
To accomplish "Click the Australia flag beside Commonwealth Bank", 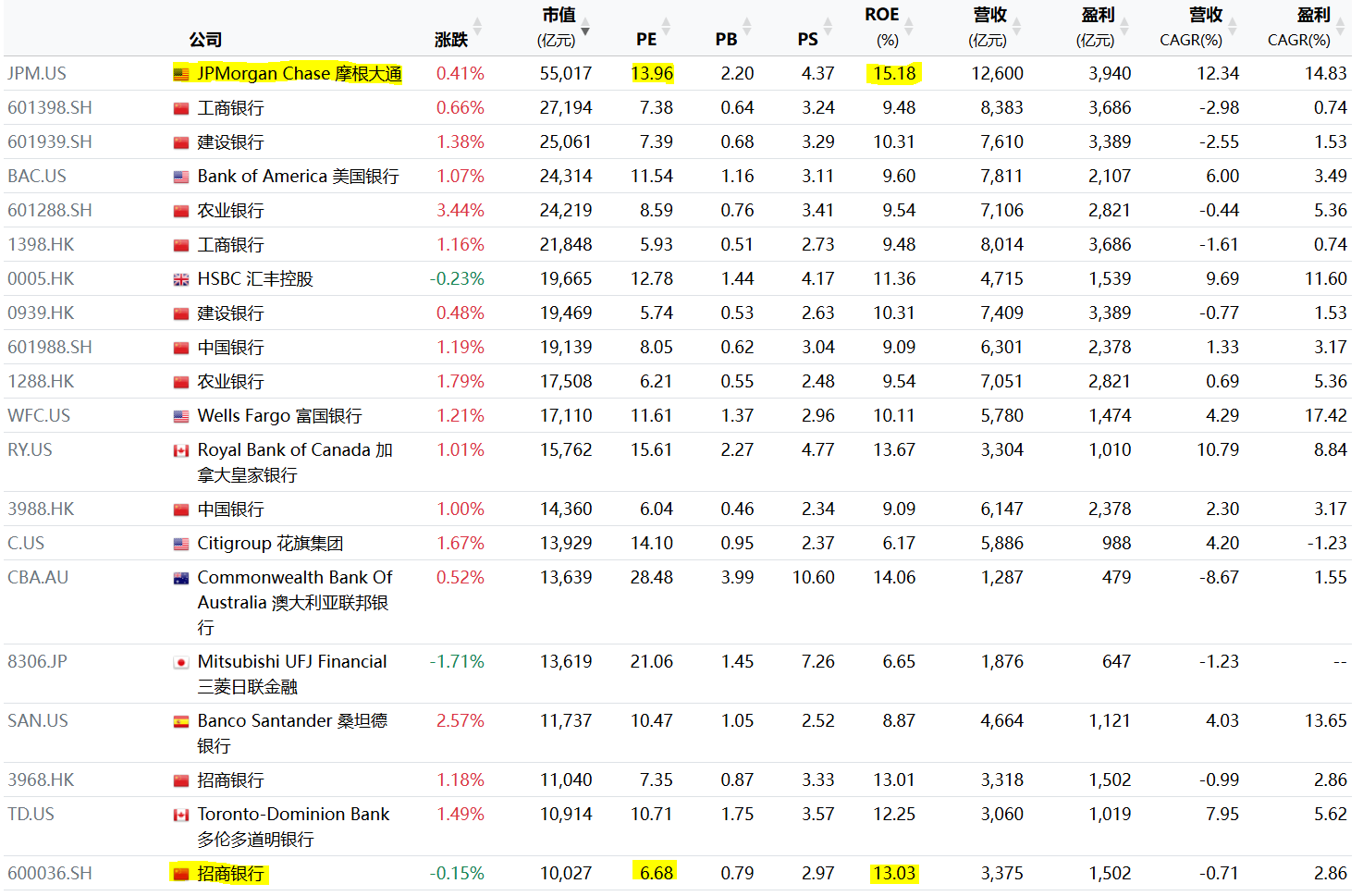I will pyautogui.click(x=181, y=578).
